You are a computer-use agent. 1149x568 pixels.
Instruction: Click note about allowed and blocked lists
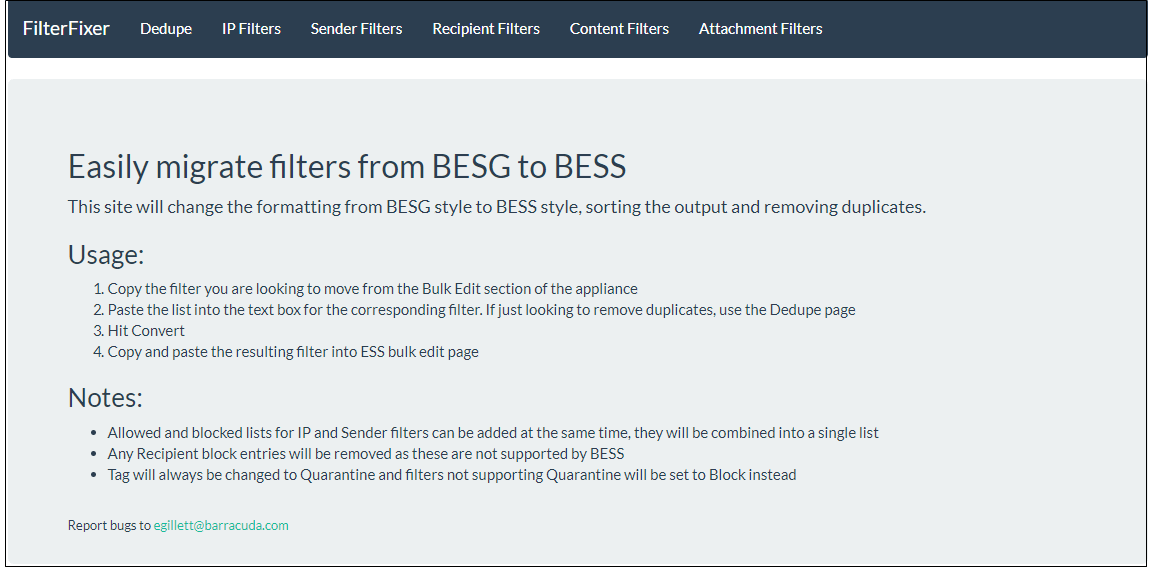click(x=493, y=433)
